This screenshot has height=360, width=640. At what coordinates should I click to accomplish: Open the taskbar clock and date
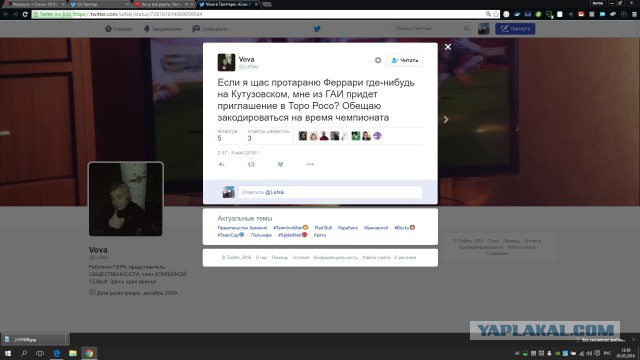625,353
